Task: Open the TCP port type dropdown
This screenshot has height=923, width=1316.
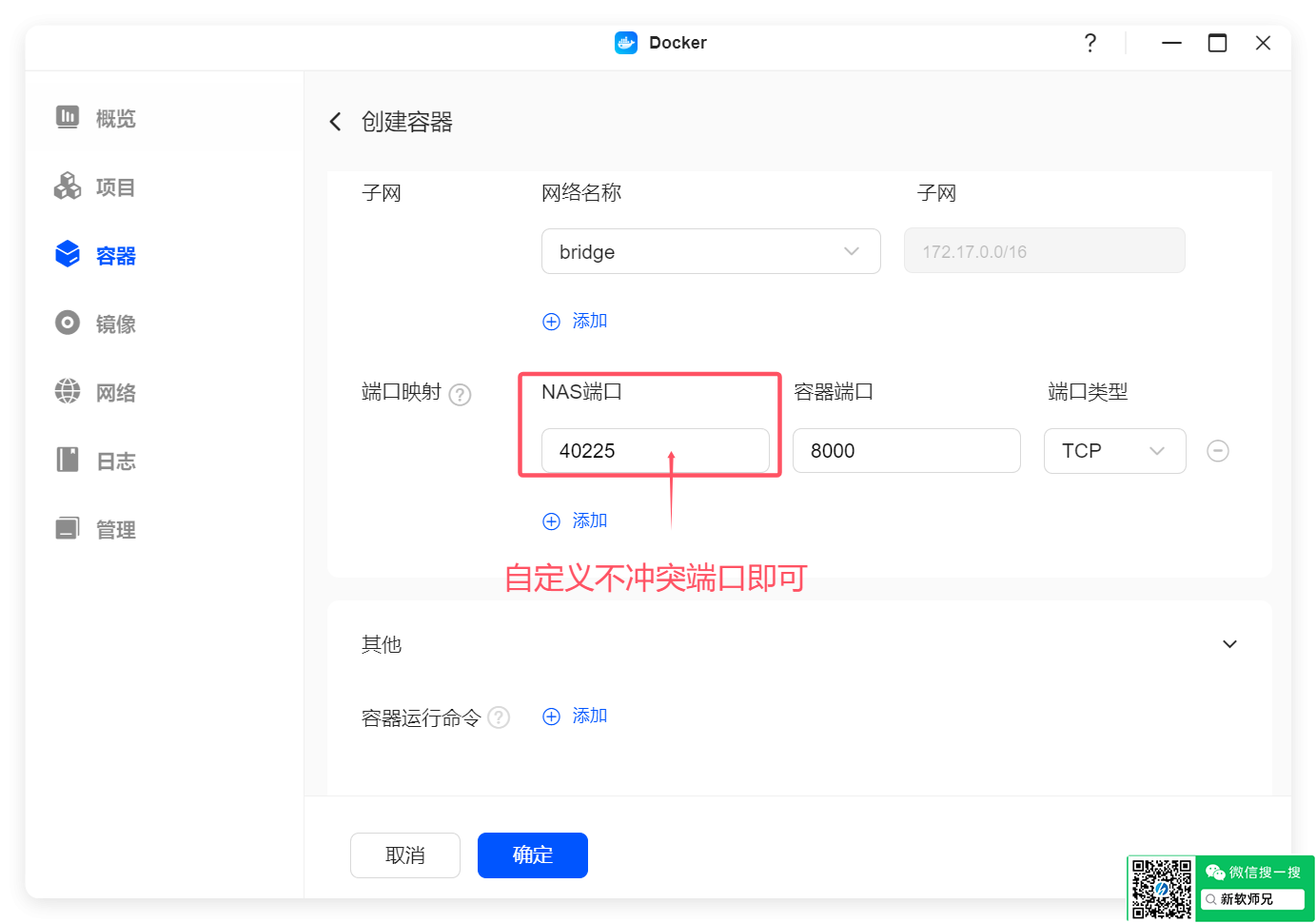Action: (1113, 451)
